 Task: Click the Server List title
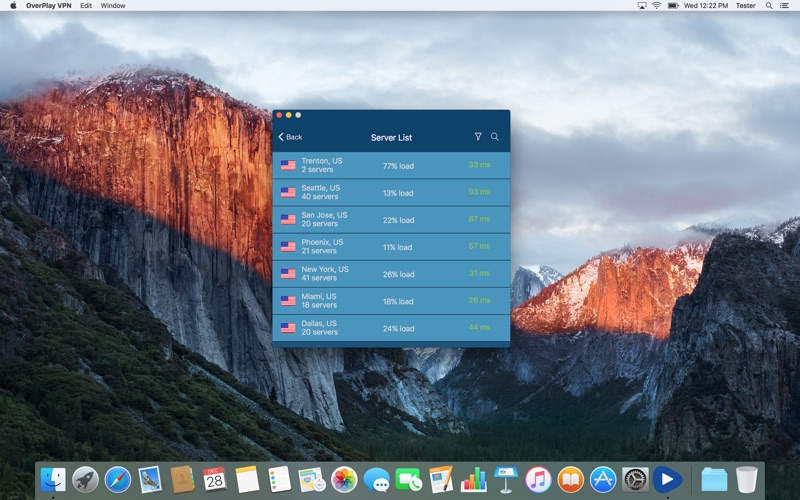pyautogui.click(x=391, y=137)
